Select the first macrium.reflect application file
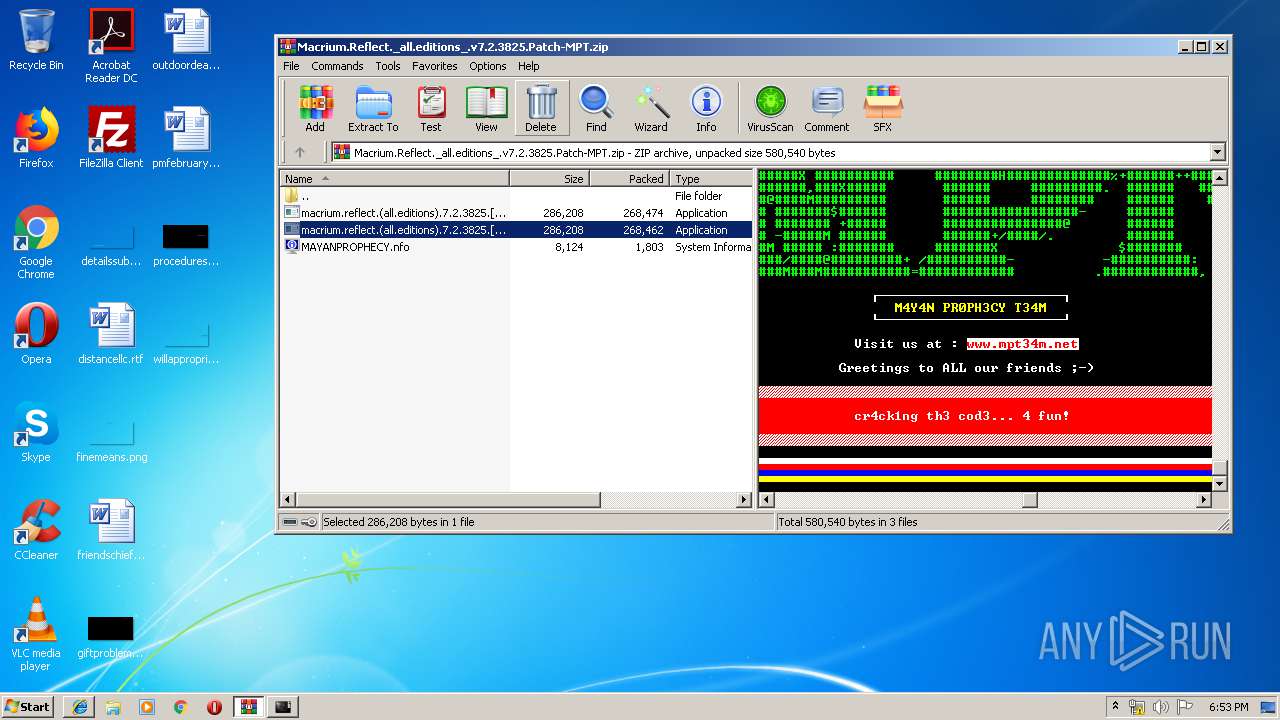1280x720 pixels. tap(516, 213)
